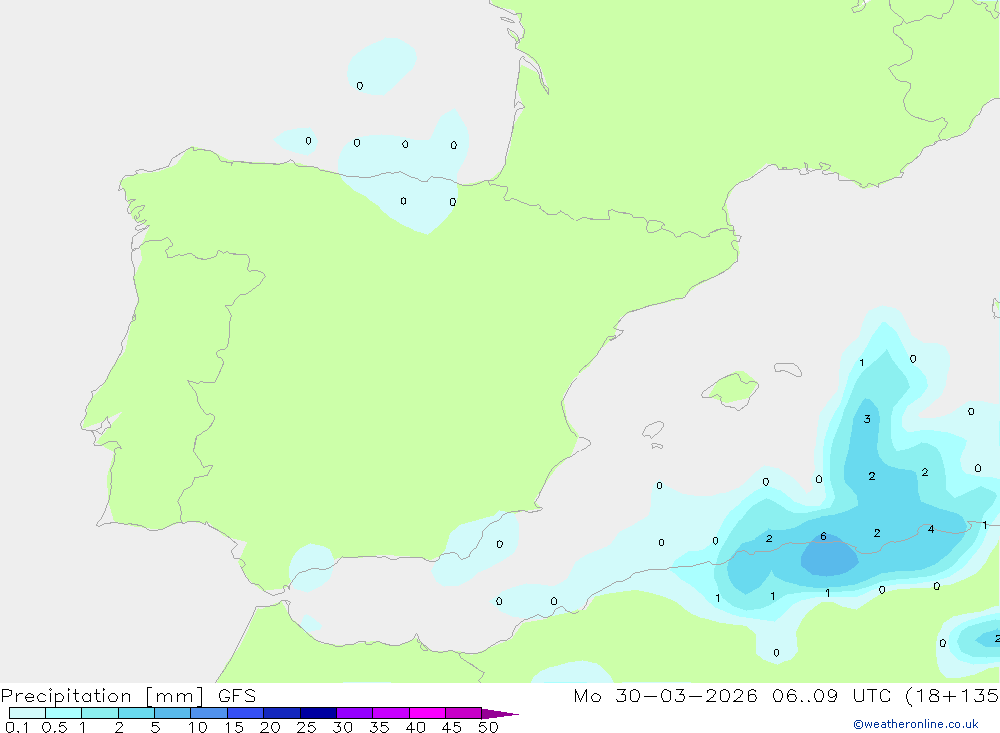
Task: Click the '6' precipitation value on map
Action: click(823, 537)
